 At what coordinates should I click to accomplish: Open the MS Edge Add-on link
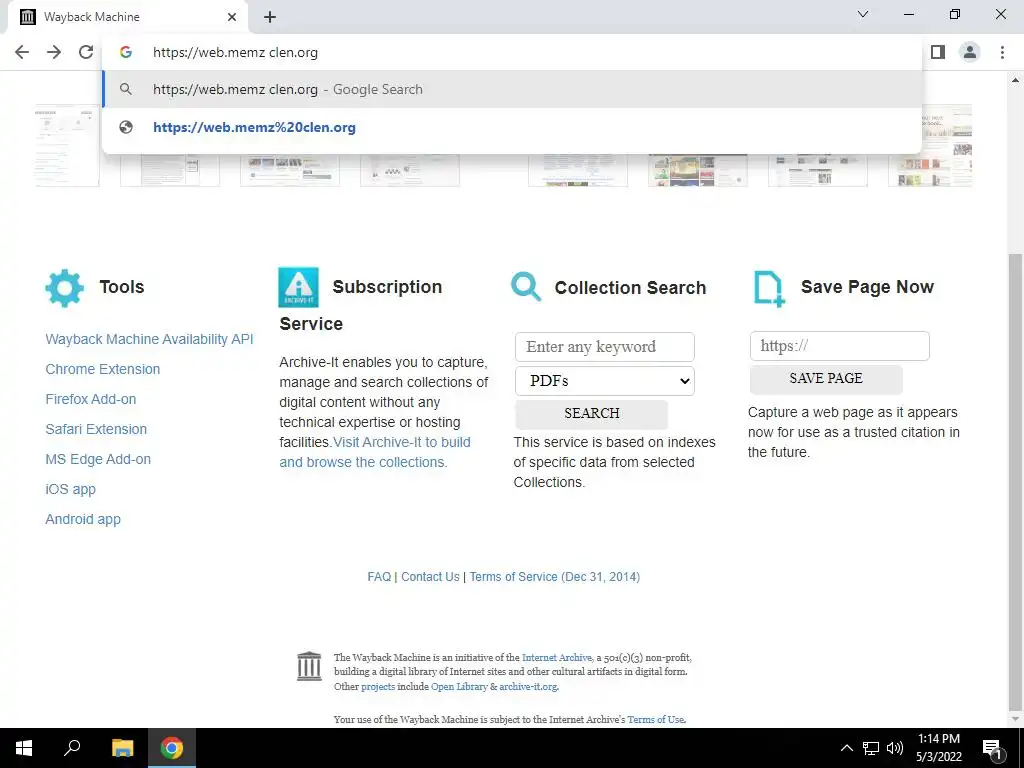pyautogui.click(x=98, y=459)
